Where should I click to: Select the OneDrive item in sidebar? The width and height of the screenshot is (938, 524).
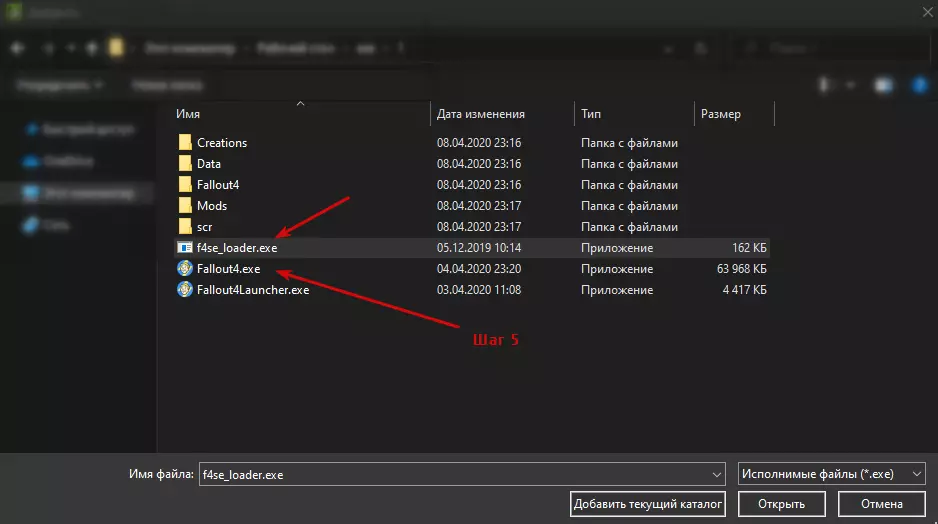point(59,161)
